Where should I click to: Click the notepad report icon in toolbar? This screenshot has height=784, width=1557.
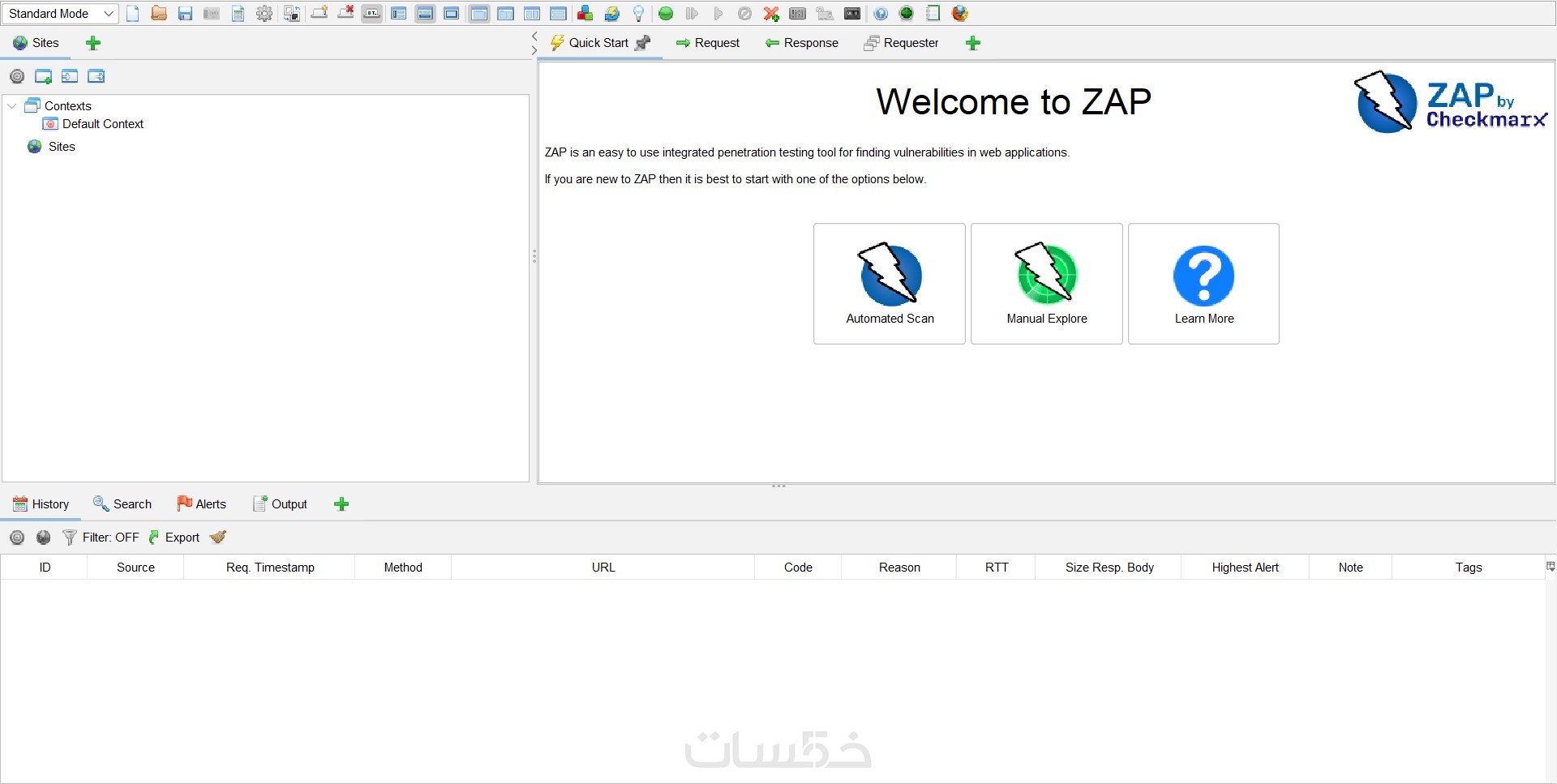[933, 14]
